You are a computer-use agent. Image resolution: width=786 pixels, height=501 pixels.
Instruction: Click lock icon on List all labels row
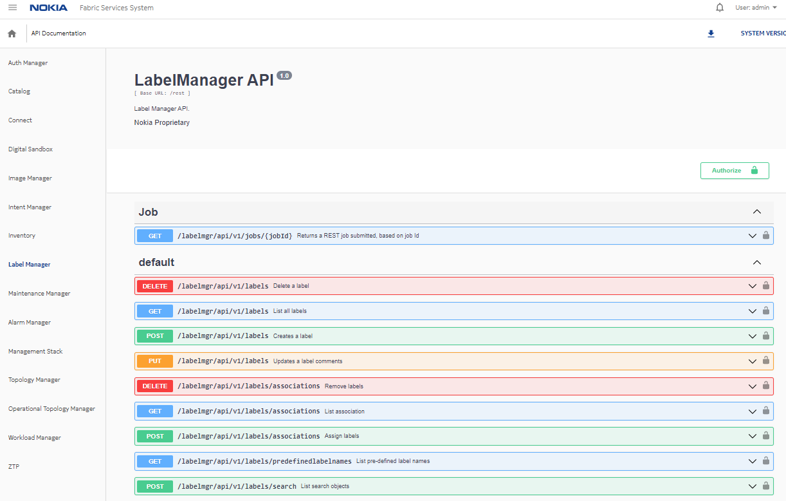pyautogui.click(x=766, y=310)
